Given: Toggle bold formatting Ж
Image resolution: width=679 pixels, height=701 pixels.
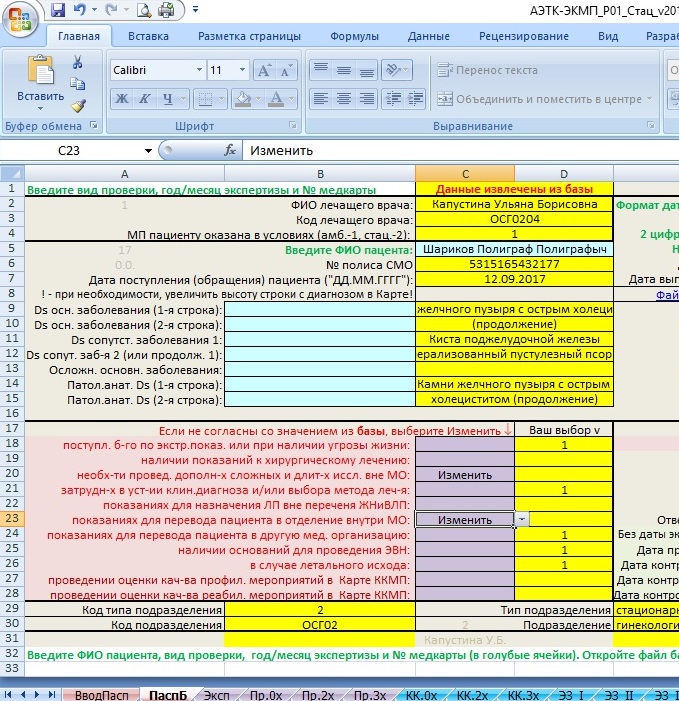Looking at the screenshot, I should pos(122,99).
